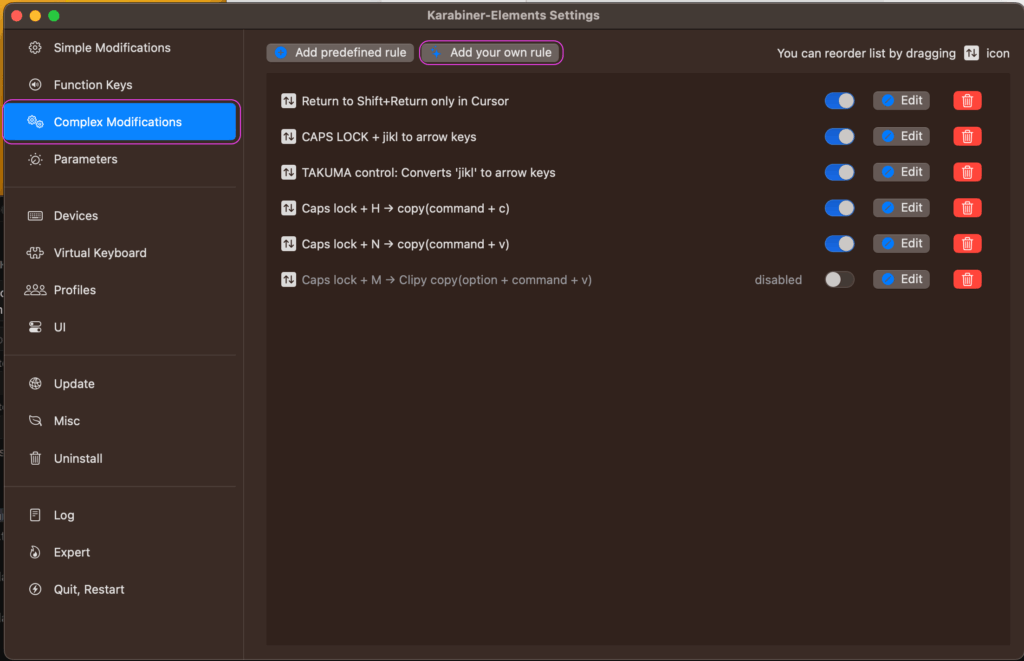Toggle Caps lock + H copy rule

pyautogui.click(x=839, y=208)
